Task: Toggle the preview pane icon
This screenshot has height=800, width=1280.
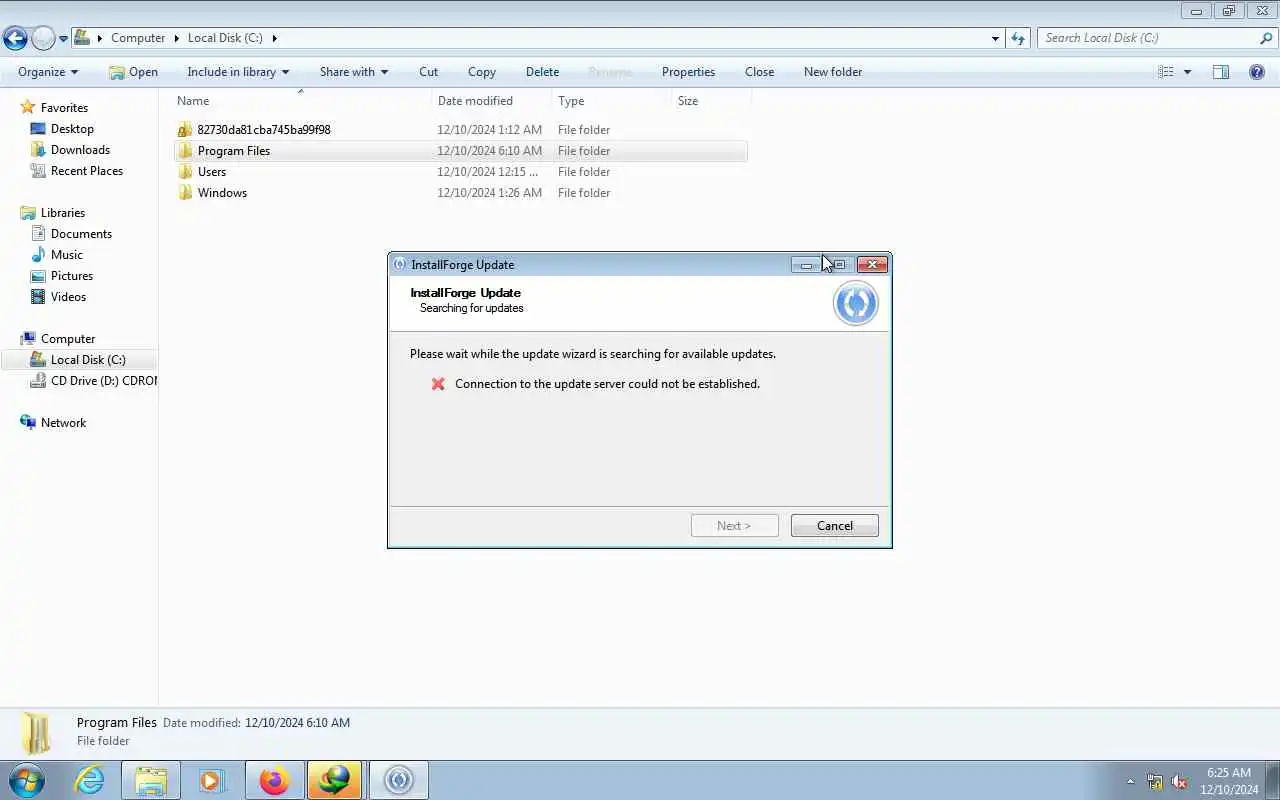Action: [1221, 72]
